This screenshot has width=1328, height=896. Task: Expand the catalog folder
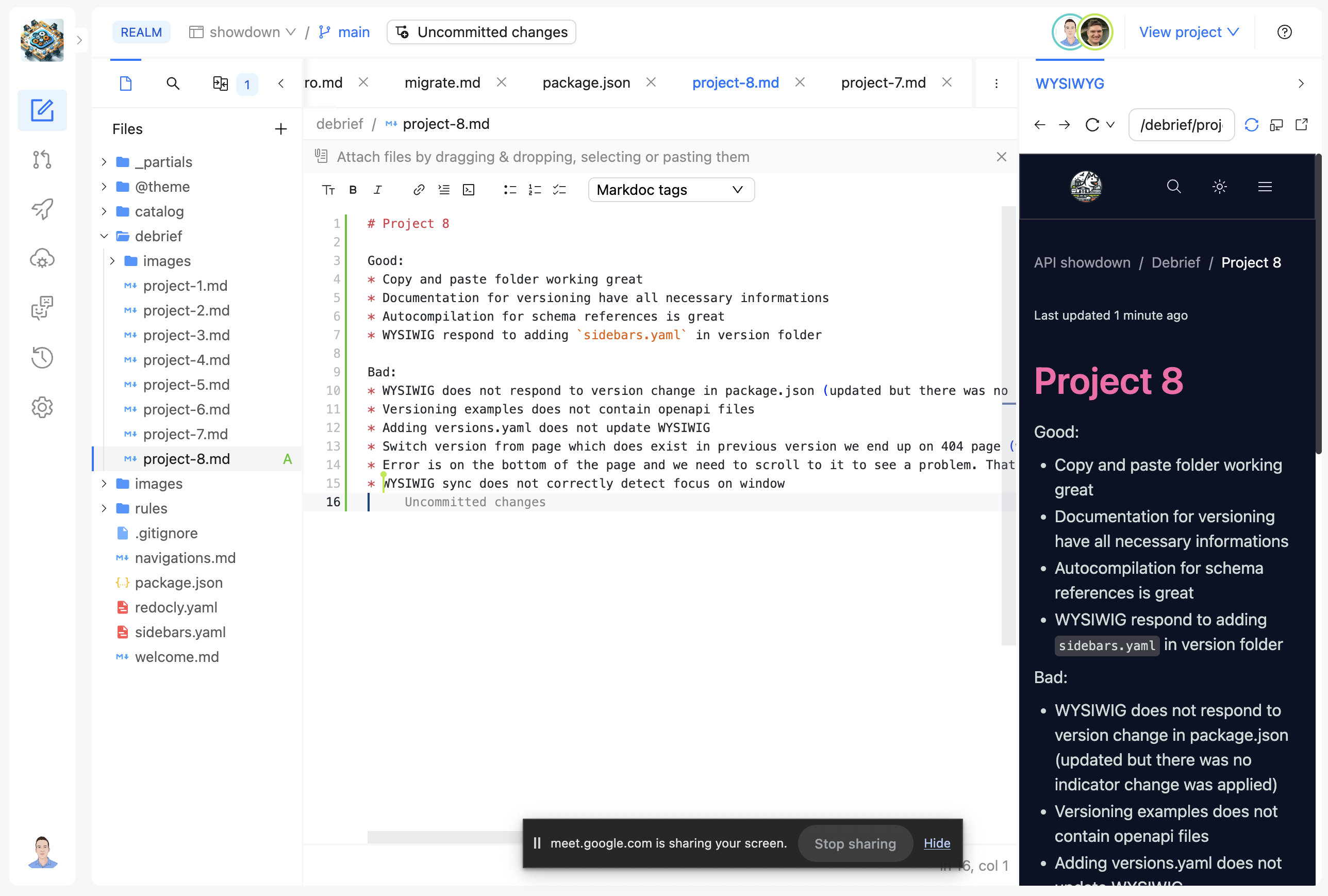coord(104,211)
